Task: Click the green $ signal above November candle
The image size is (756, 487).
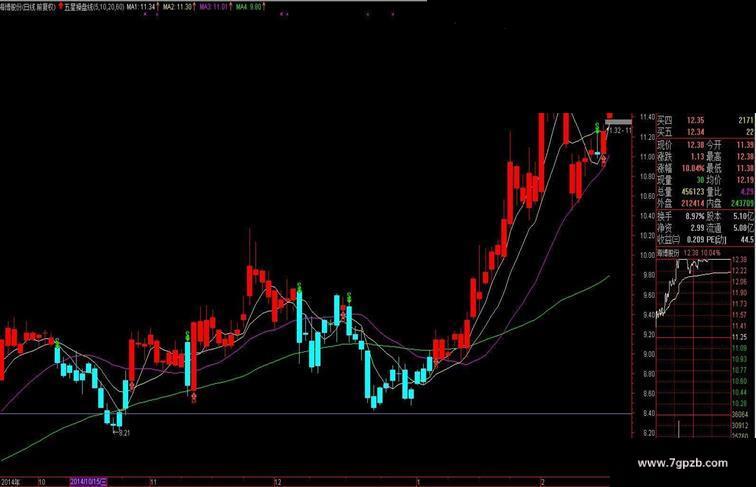Action: (x=187, y=334)
